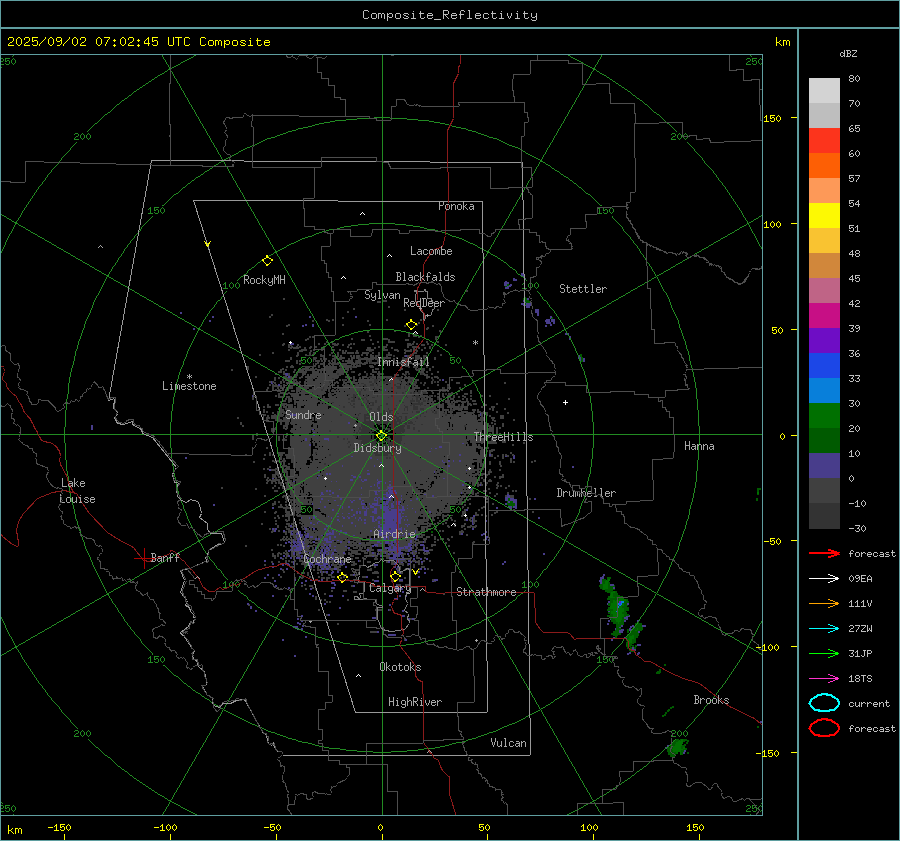Select the Brooks label
The width and height of the screenshot is (900, 841).
click(711, 700)
